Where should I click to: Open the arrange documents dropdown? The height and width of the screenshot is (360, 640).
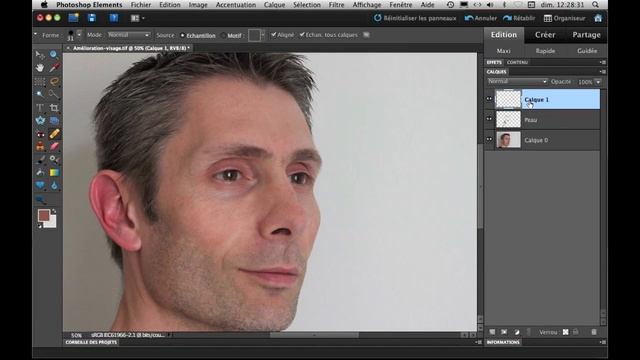point(137,18)
